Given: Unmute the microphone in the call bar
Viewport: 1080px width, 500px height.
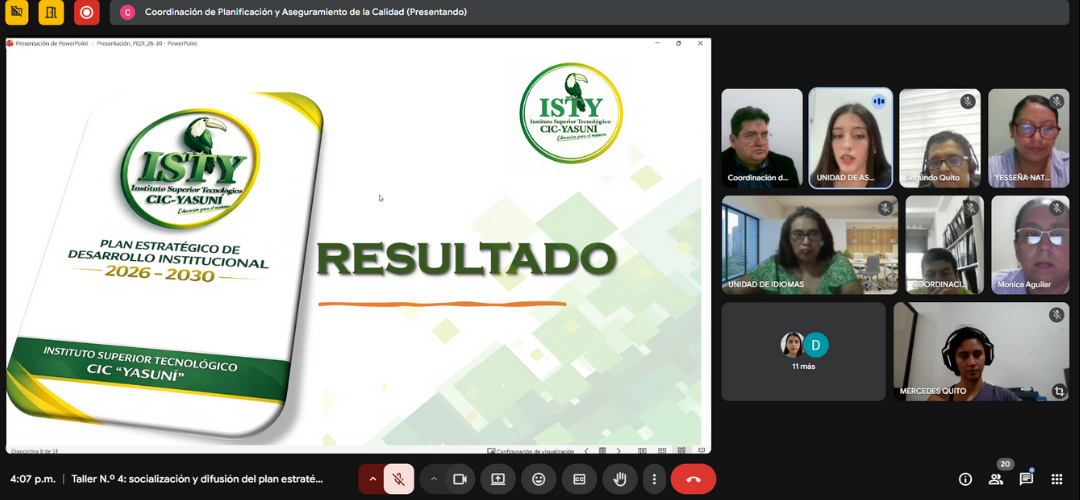Looking at the screenshot, I should coord(398,479).
